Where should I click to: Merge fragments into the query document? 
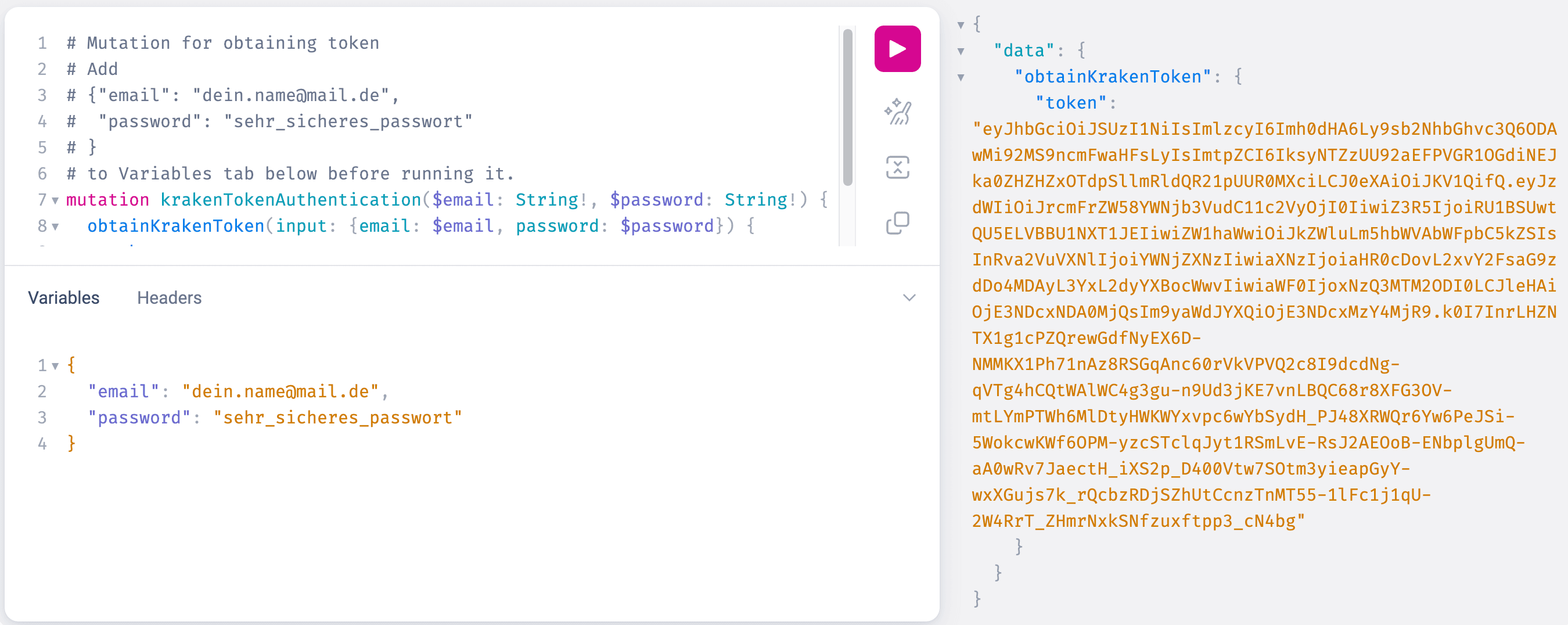pyautogui.click(x=897, y=166)
